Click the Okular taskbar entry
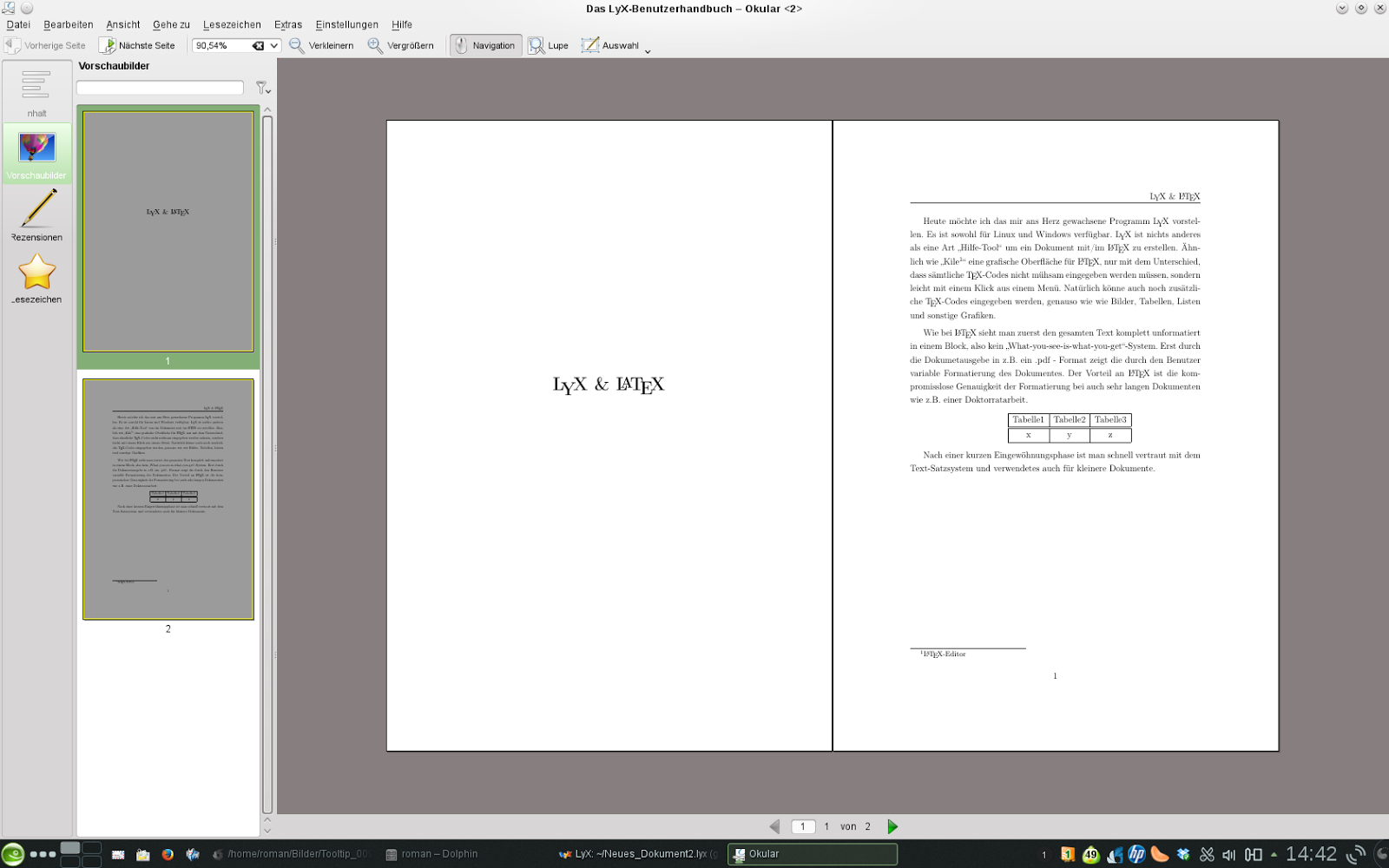 812,854
